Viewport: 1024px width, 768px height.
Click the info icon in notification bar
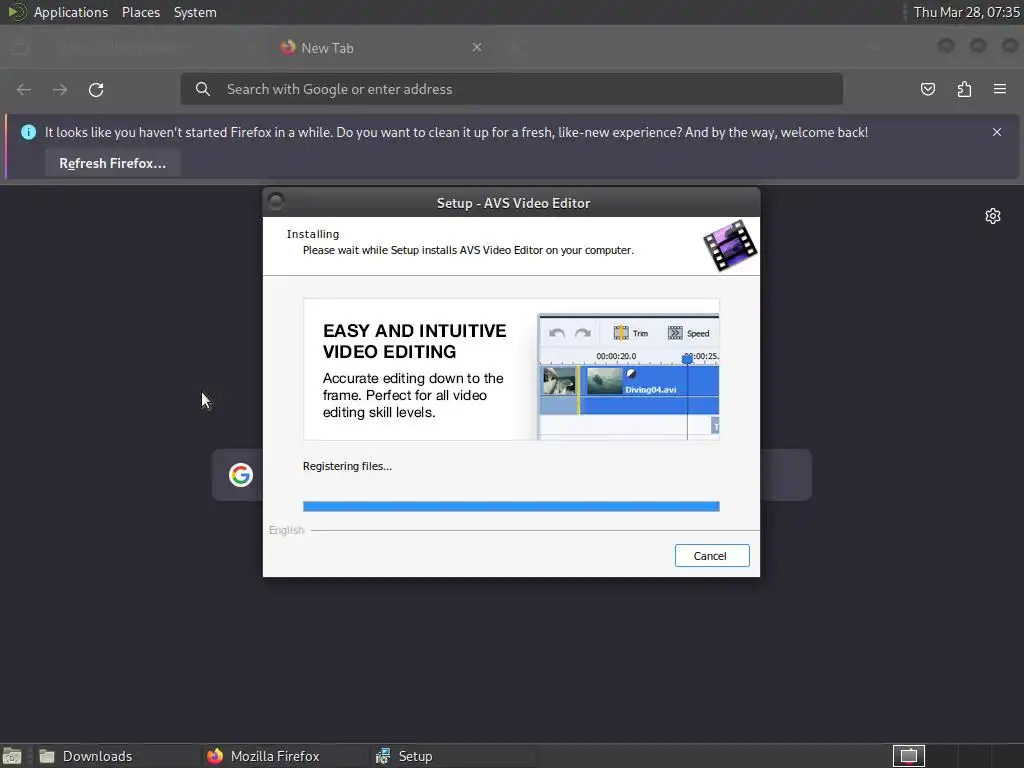[28, 132]
